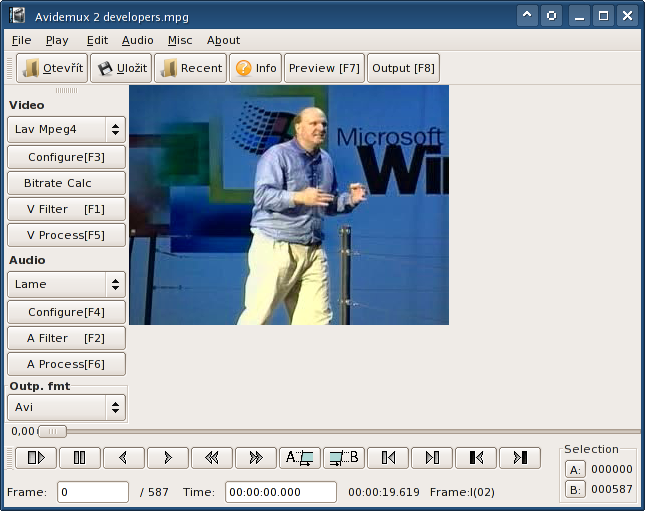Go to previous black frame
645x511 pixels.
pyautogui.click(x=388, y=458)
